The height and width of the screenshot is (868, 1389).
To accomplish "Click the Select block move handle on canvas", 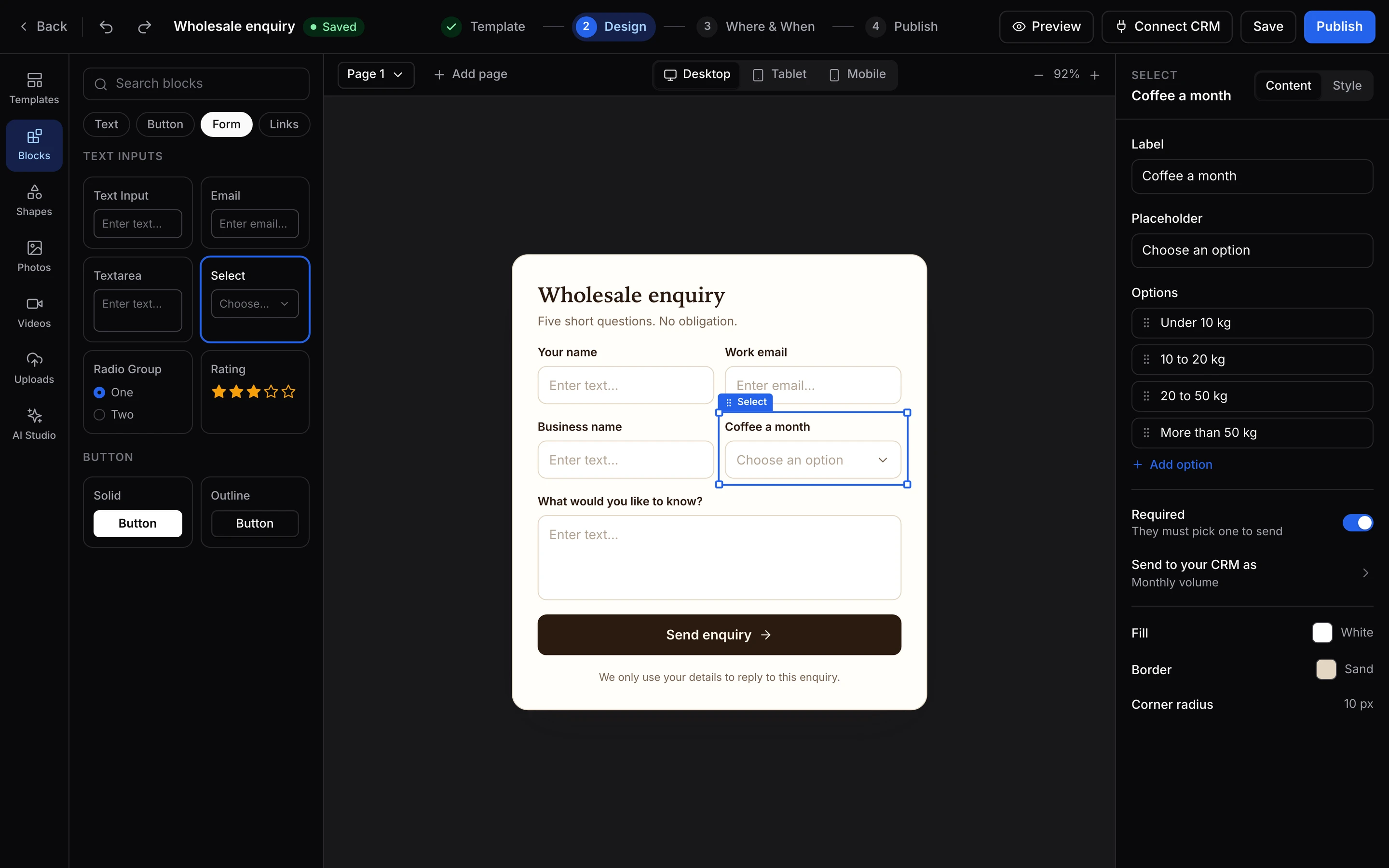I will click(729, 403).
